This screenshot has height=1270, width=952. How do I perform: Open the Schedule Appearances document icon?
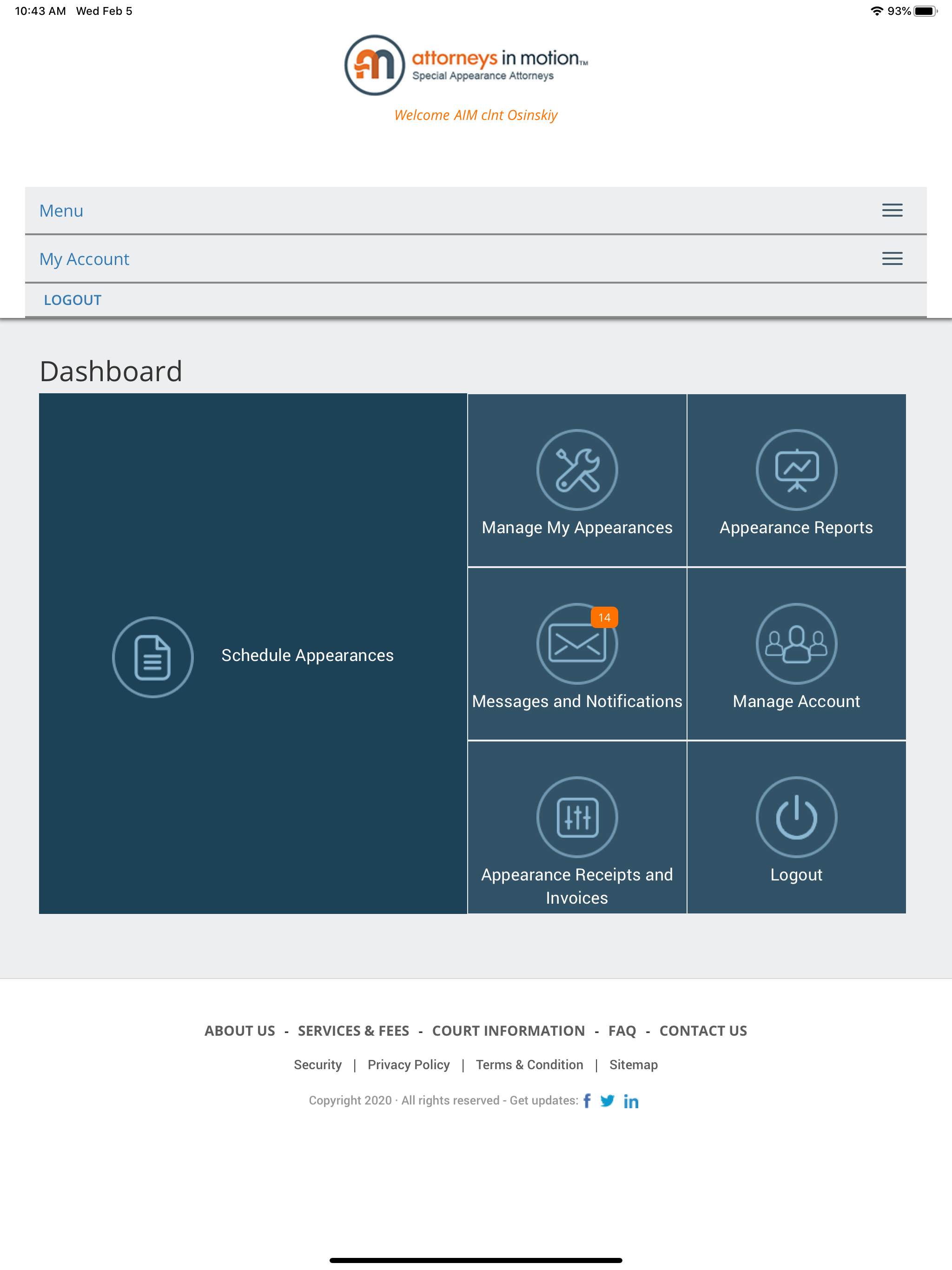click(x=153, y=657)
